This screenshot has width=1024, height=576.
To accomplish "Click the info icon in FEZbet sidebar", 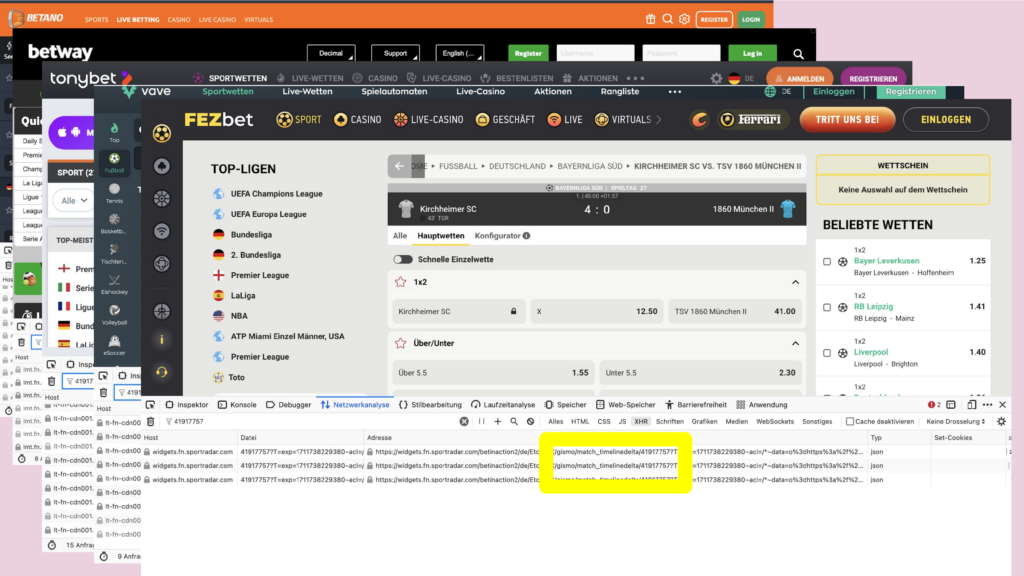I will point(162,340).
